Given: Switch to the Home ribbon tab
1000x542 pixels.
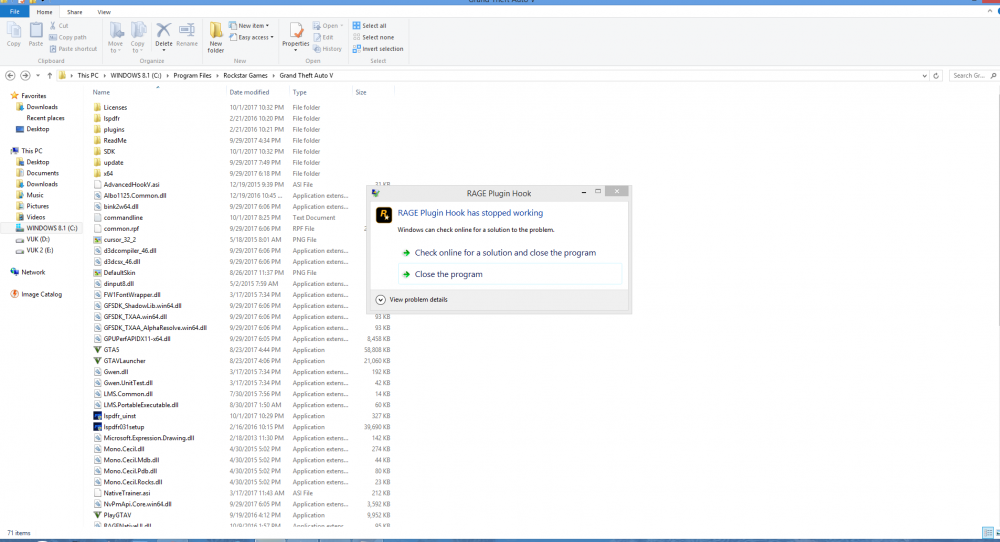Looking at the screenshot, I should coord(44,11).
